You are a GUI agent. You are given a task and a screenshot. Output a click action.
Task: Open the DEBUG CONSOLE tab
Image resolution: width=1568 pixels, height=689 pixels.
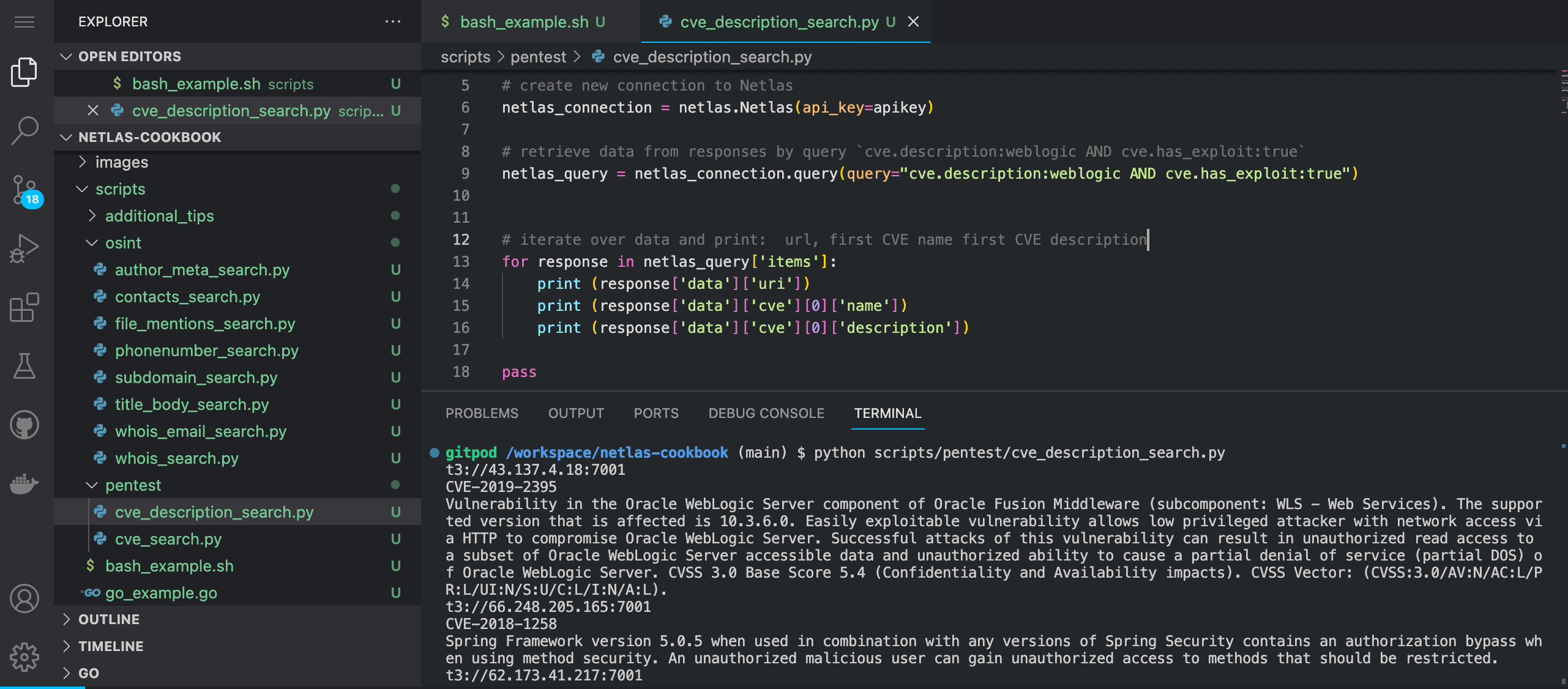(766, 413)
